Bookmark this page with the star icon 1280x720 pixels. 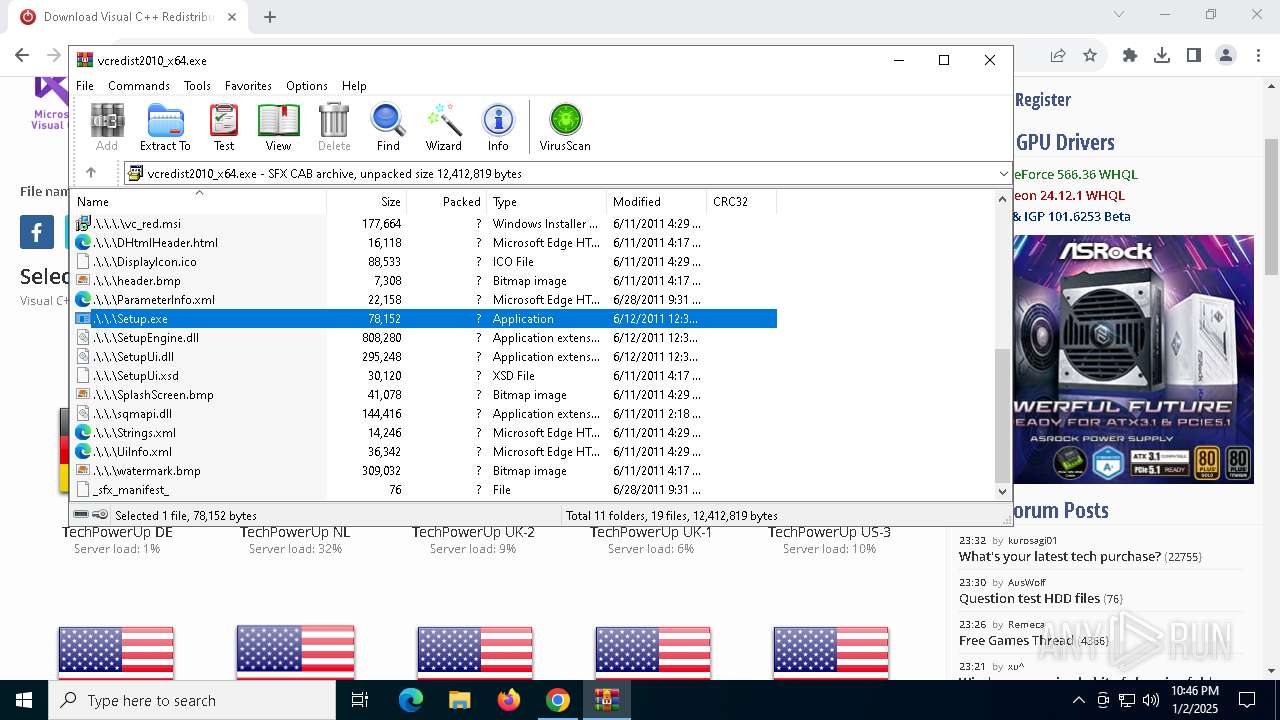click(1090, 56)
